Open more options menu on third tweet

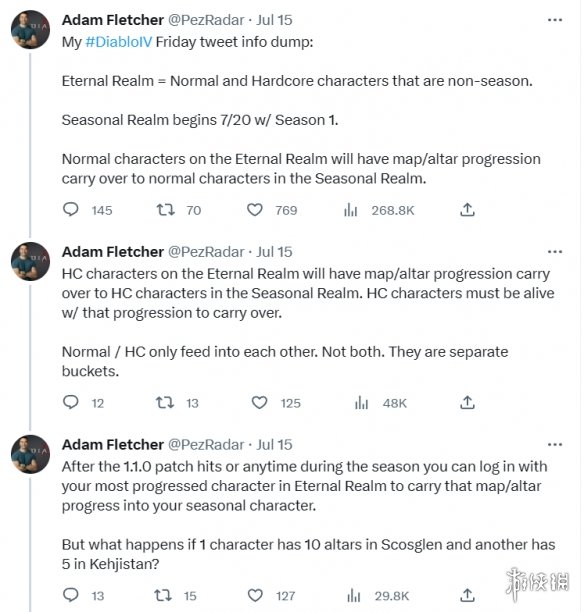pos(555,445)
